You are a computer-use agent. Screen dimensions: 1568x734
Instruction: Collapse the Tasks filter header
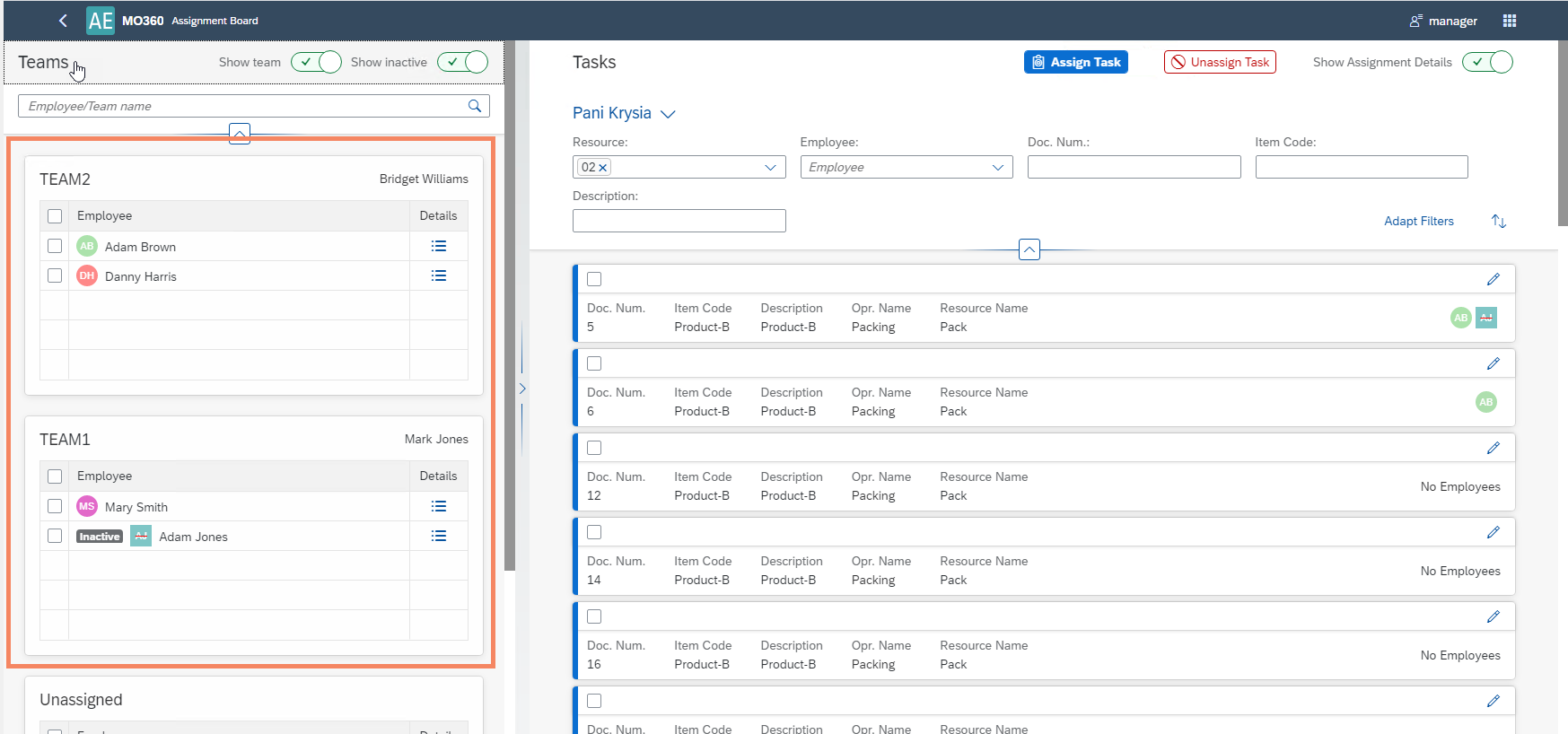coord(1029,249)
